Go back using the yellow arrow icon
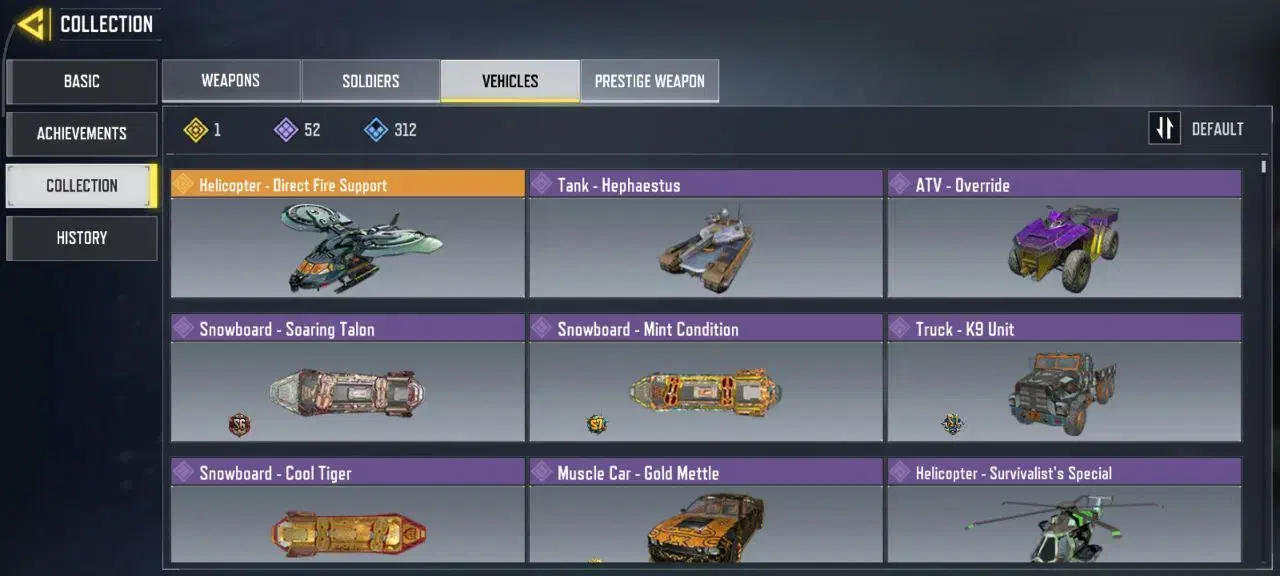Image resolution: width=1280 pixels, height=576 pixels. tap(32, 24)
